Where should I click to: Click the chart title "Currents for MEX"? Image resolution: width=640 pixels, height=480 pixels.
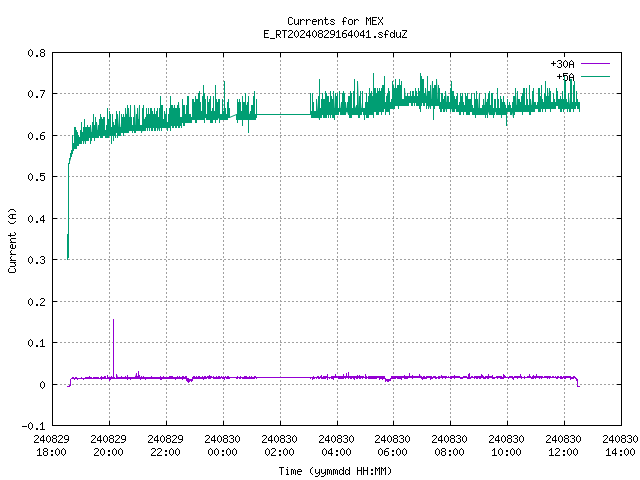[335, 21]
